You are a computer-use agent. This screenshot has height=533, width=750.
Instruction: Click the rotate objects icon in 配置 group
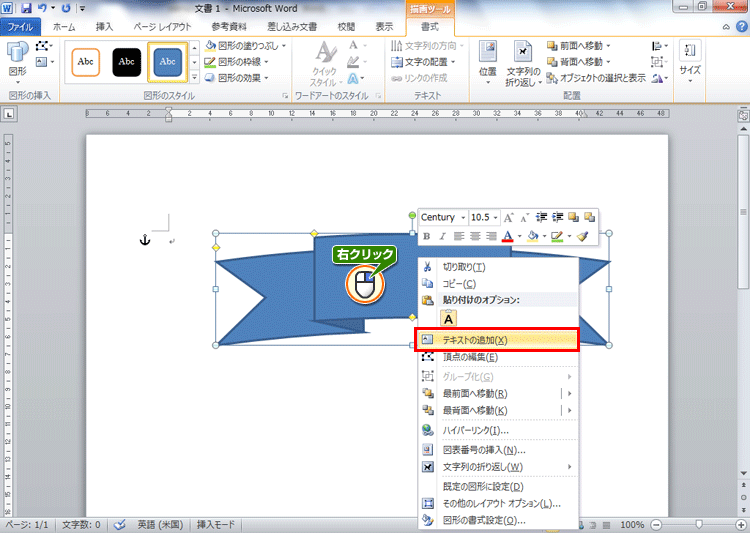click(660, 78)
